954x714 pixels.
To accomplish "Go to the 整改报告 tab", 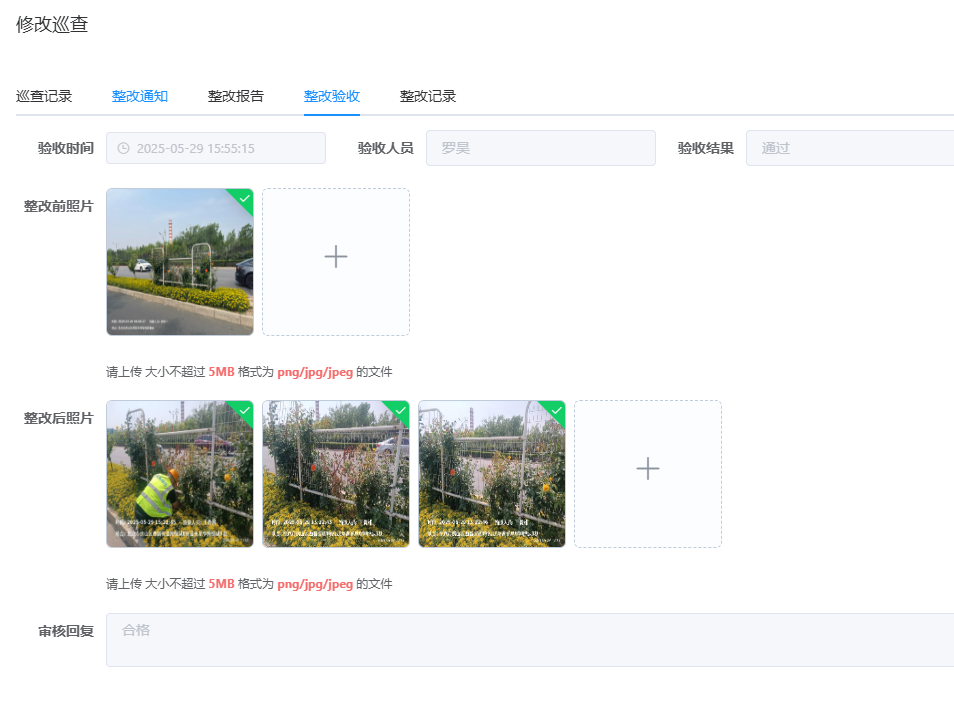I will pyautogui.click(x=235, y=96).
